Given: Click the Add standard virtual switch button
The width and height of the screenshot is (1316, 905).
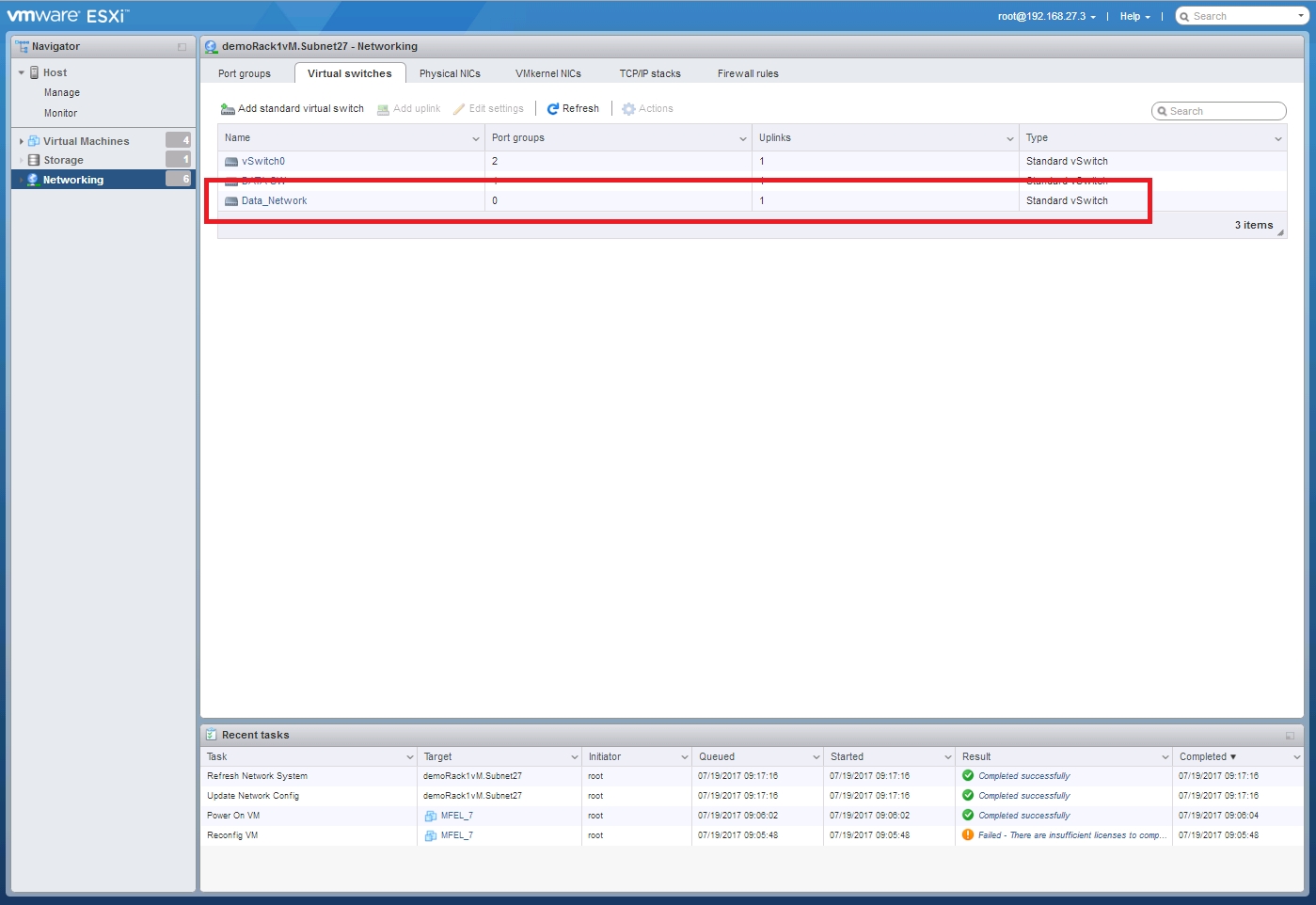Looking at the screenshot, I should (x=293, y=109).
